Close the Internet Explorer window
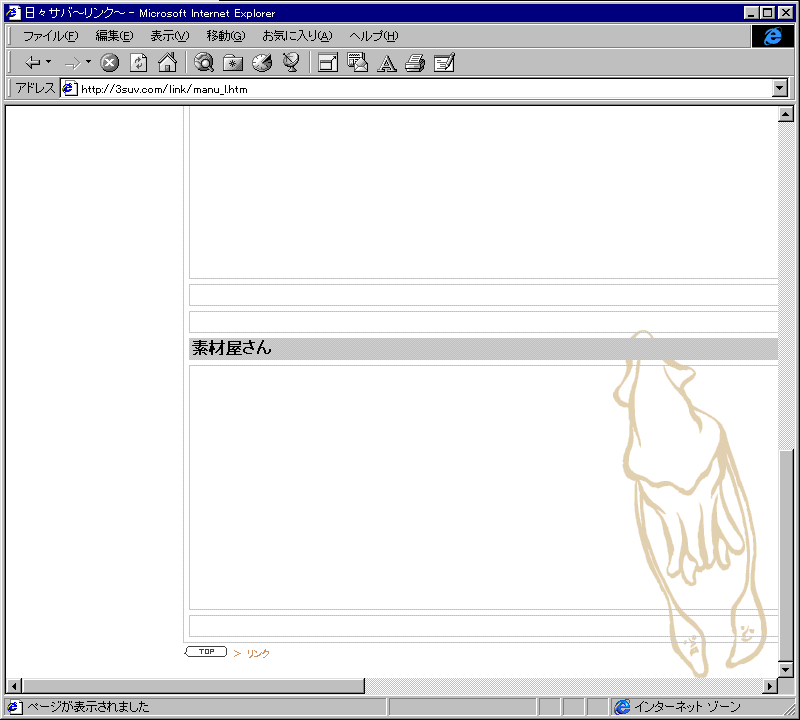 click(785, 12)
